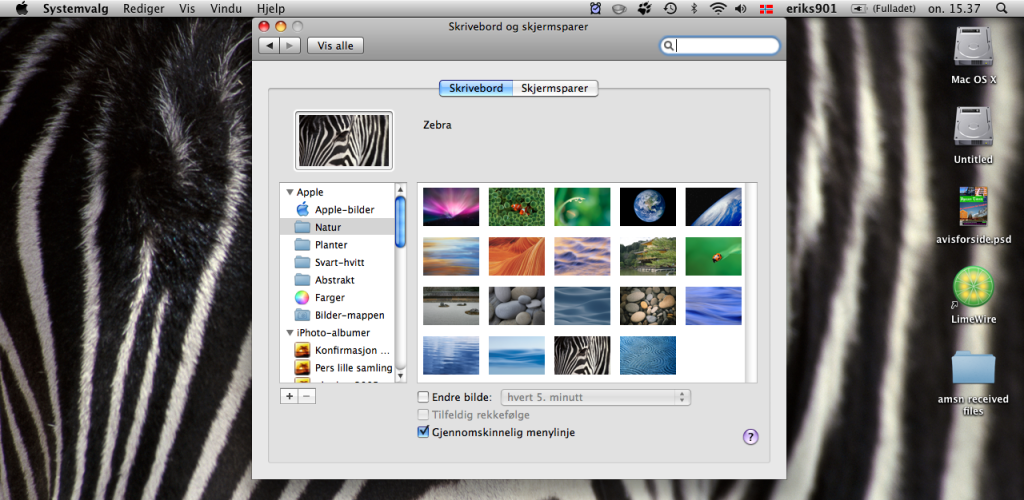
Task: Choose the ladybug wallpaper thumbnail
Action: (714, 257)
